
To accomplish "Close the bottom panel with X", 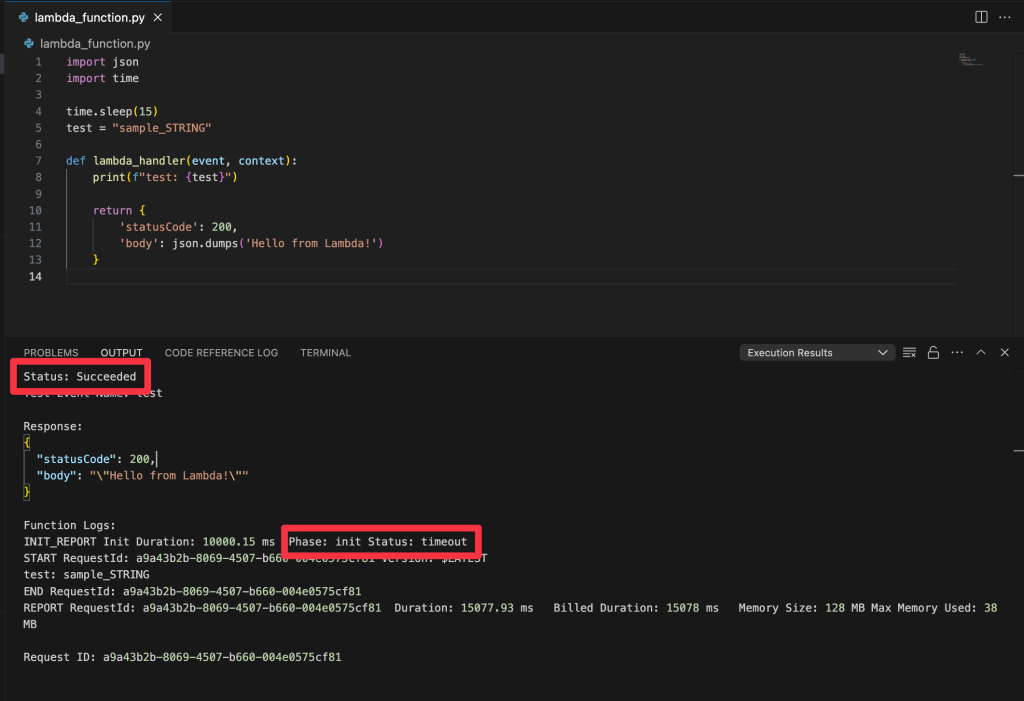I will [x=1005, y=353].
